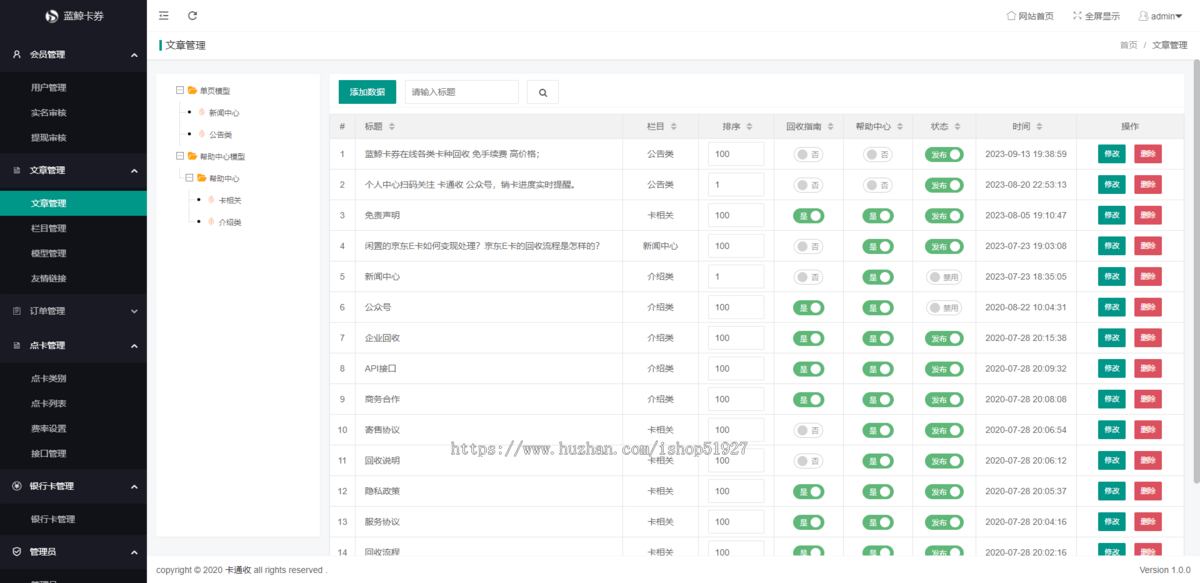This screenshot has height=583, width=1200.
Task: Collapse the 帮助中心模型 tree node
Action: [180, 156]
